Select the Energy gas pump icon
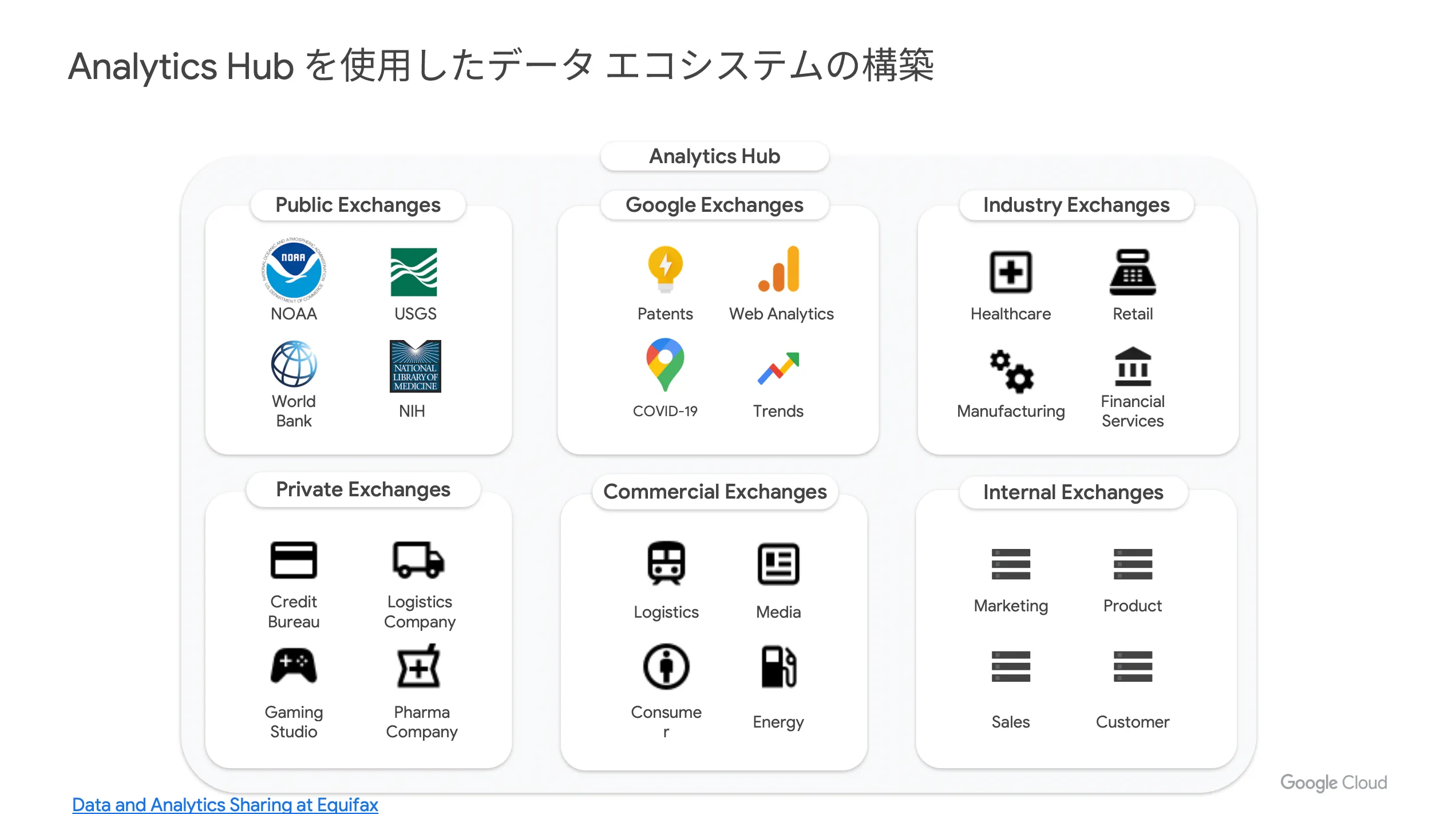 [778, 666]
